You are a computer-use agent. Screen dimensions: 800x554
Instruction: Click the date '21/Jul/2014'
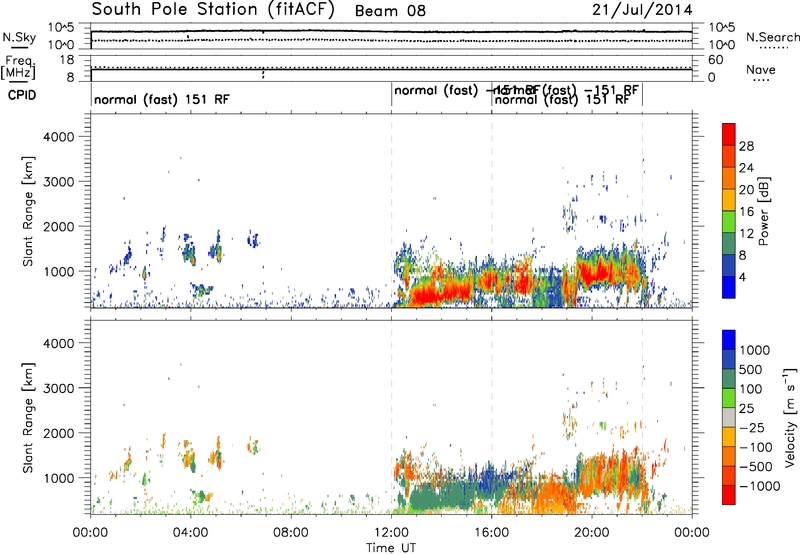coord(642,10)
